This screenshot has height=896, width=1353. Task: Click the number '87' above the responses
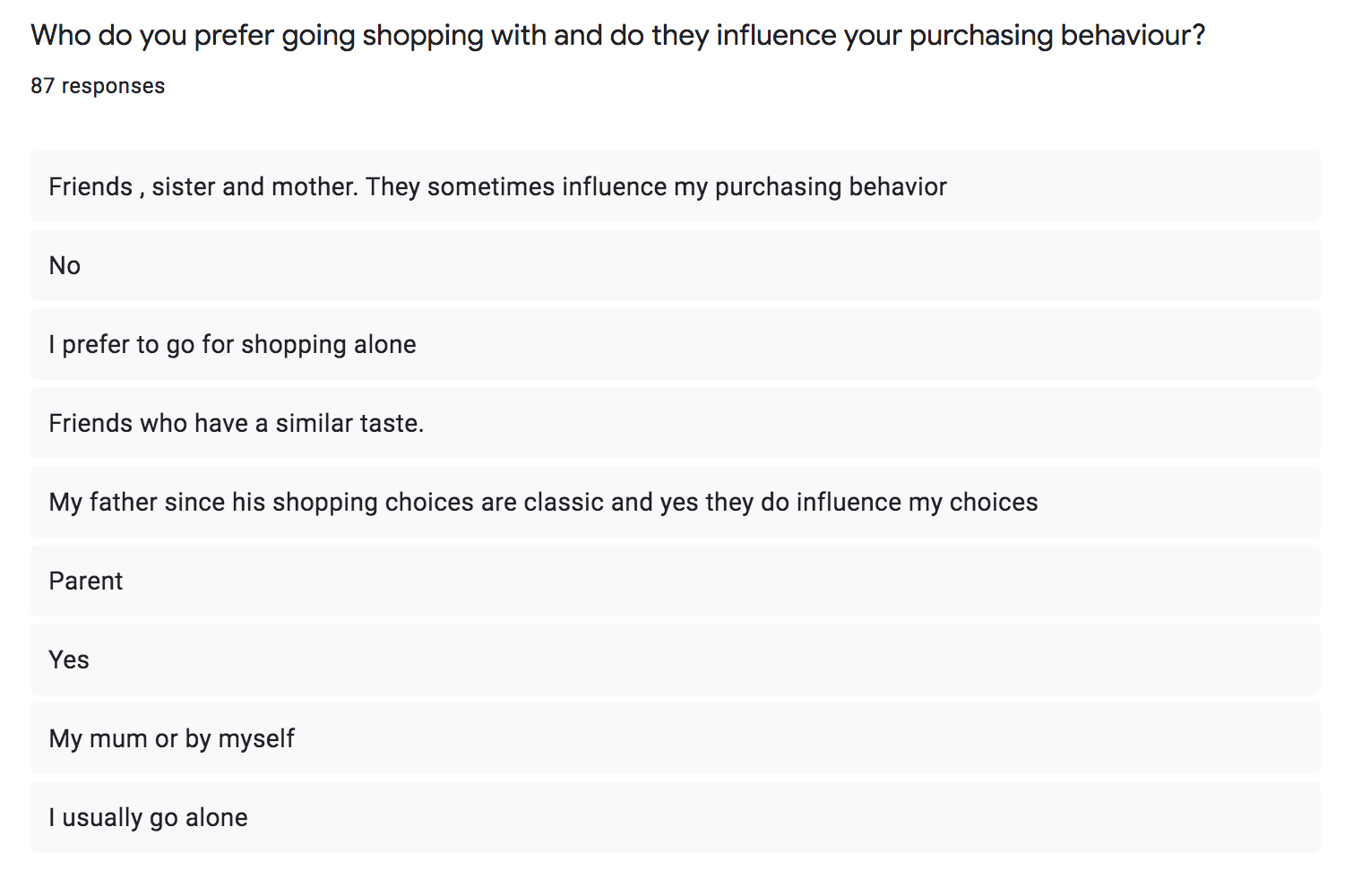[x=42, y=86]
